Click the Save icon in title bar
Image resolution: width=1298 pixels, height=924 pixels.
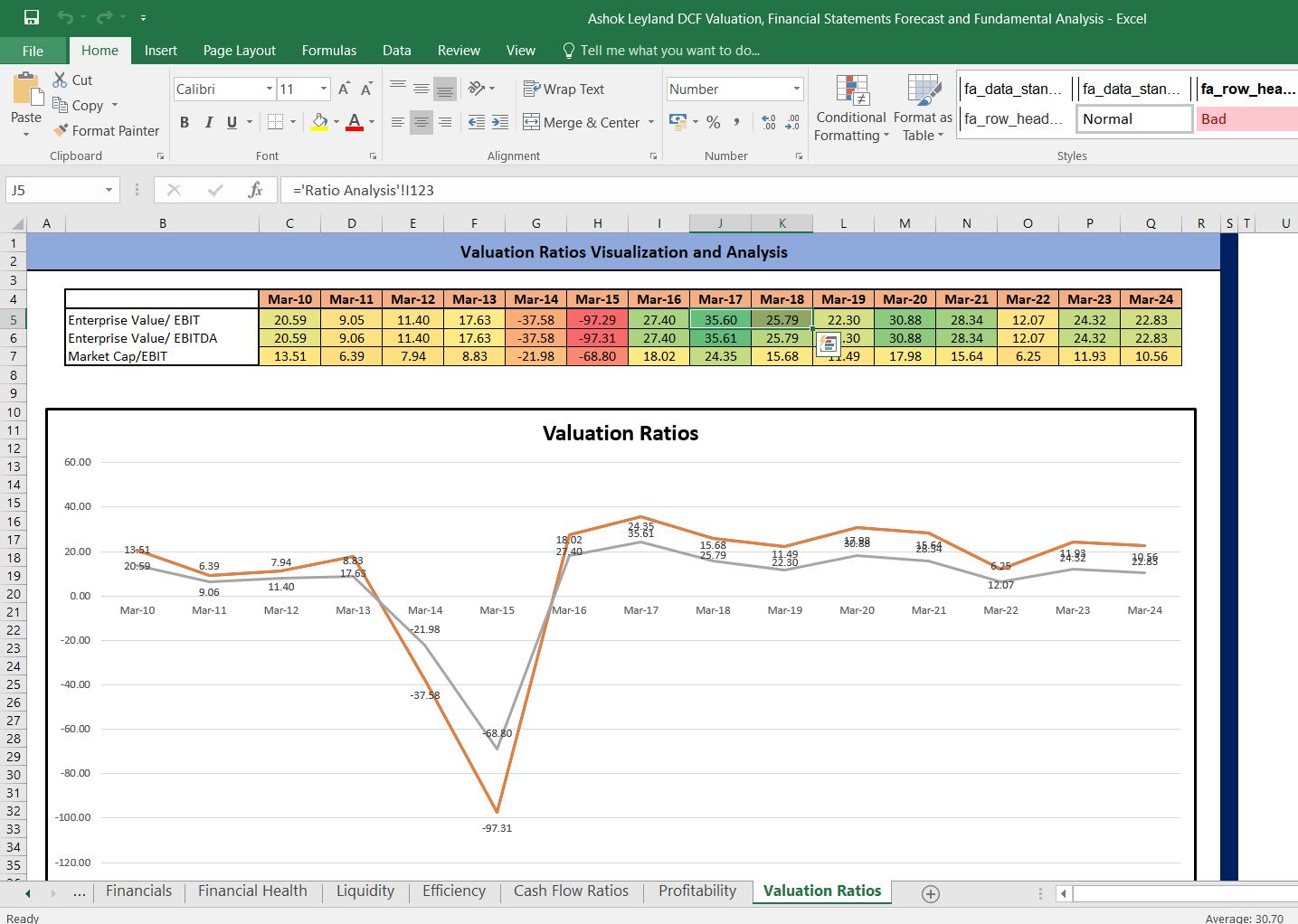click(x=32, y=17)
